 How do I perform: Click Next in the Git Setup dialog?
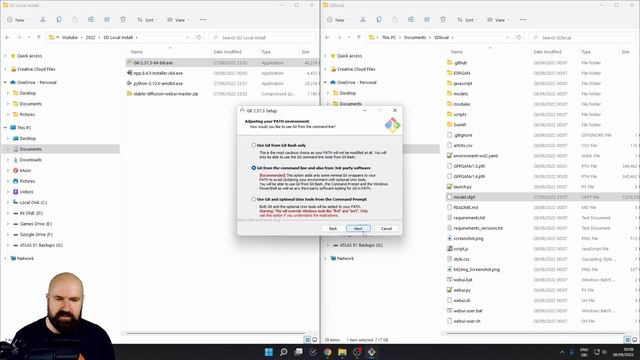click(358, 229)
